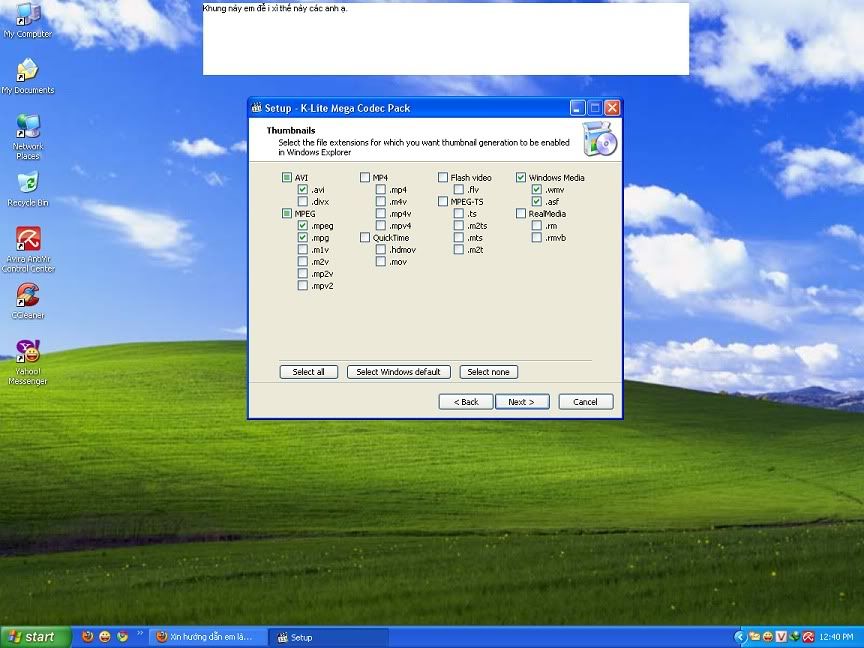Viewport: 864px width, 648px height.
Task: Check the .rmvb extension checkbox
Action: point(537,237)
